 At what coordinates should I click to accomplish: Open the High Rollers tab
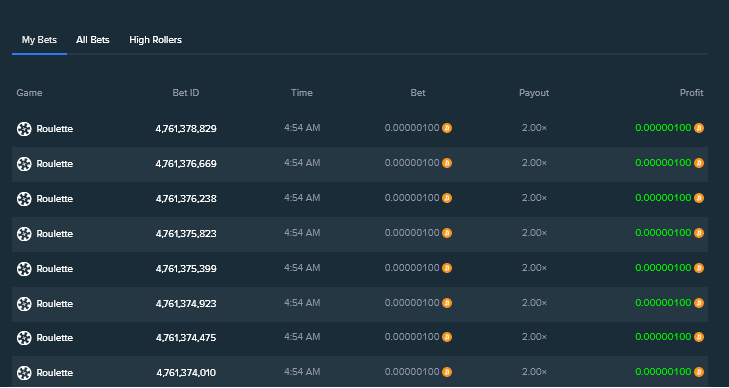click(155, 40)
